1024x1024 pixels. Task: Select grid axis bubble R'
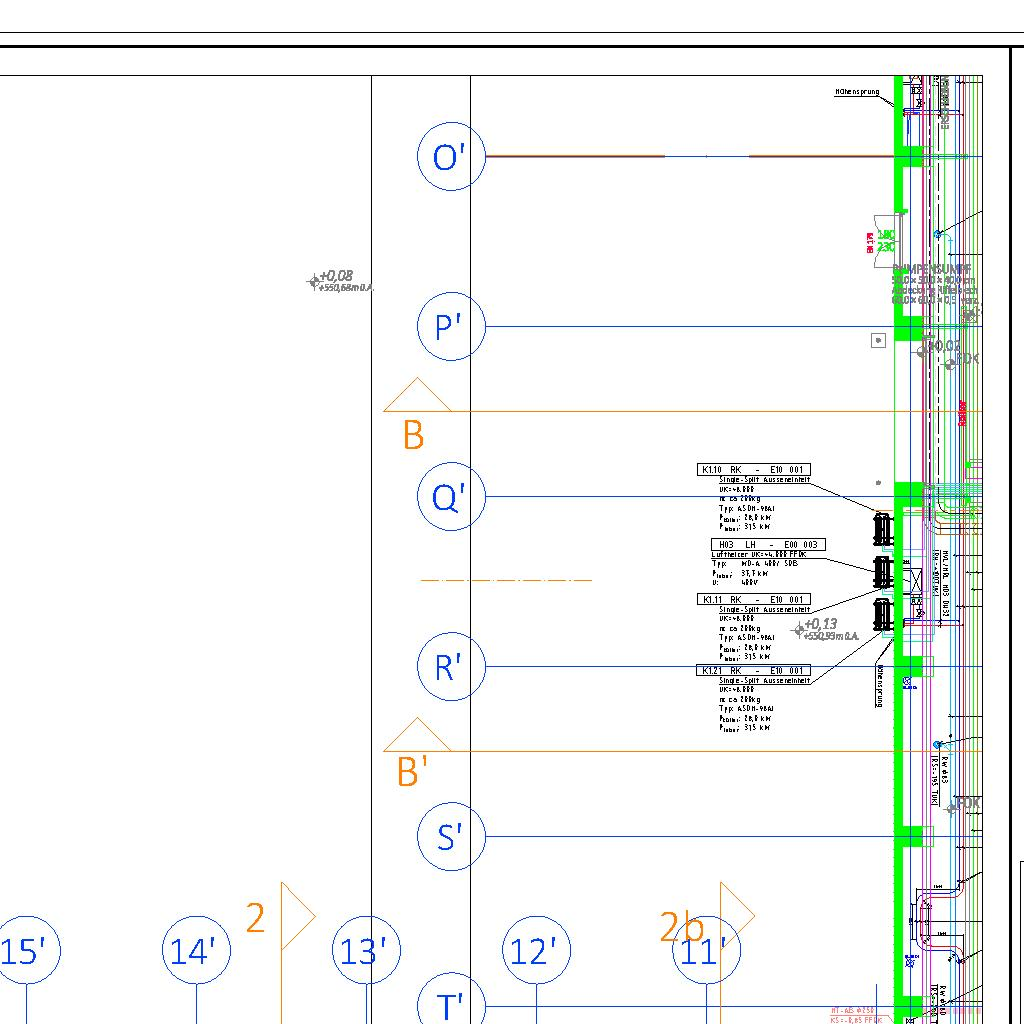[451, 667]
